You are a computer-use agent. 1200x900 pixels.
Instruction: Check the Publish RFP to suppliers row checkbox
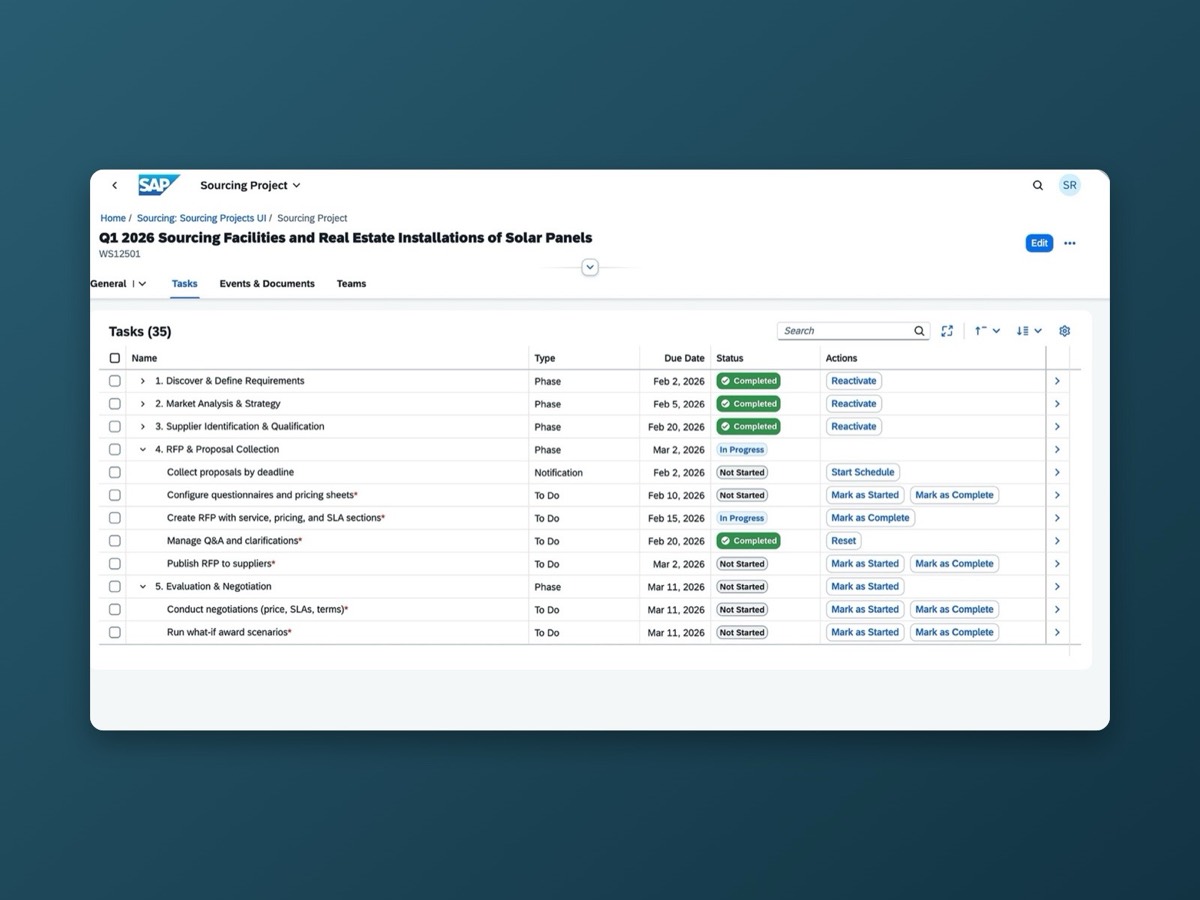115,564
